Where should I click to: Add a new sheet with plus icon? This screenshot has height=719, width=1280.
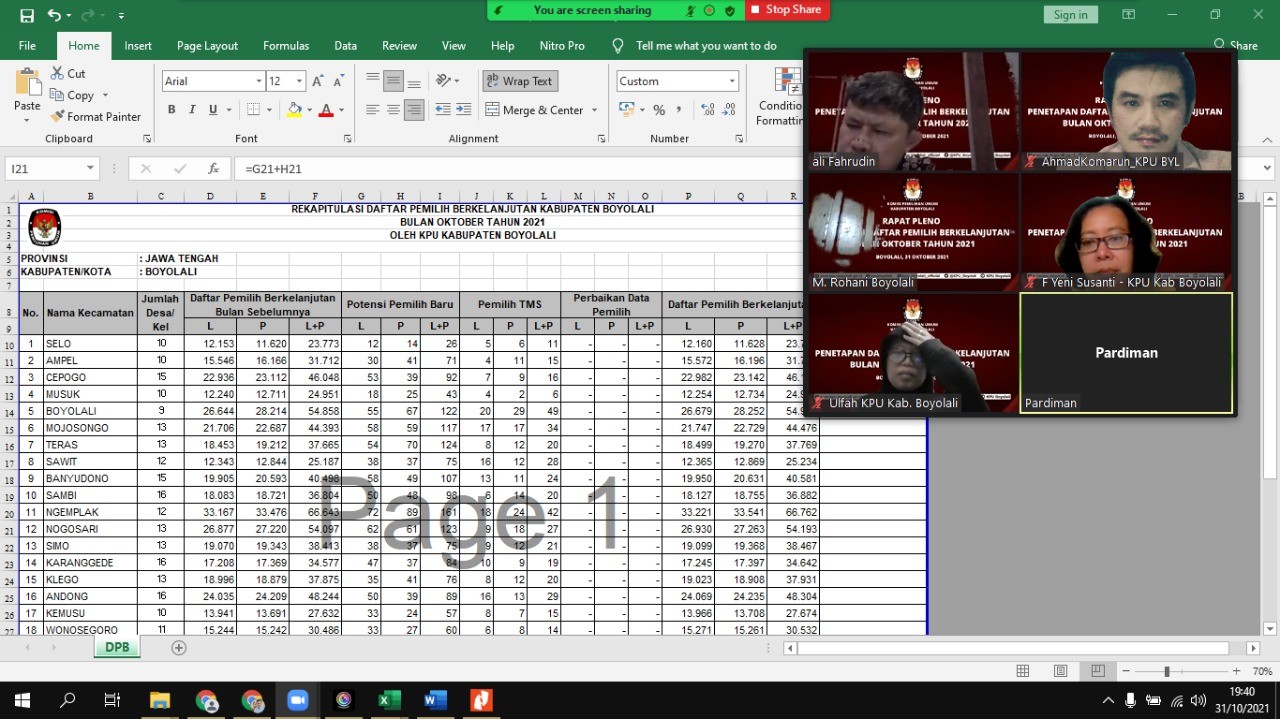click(179, 648)
